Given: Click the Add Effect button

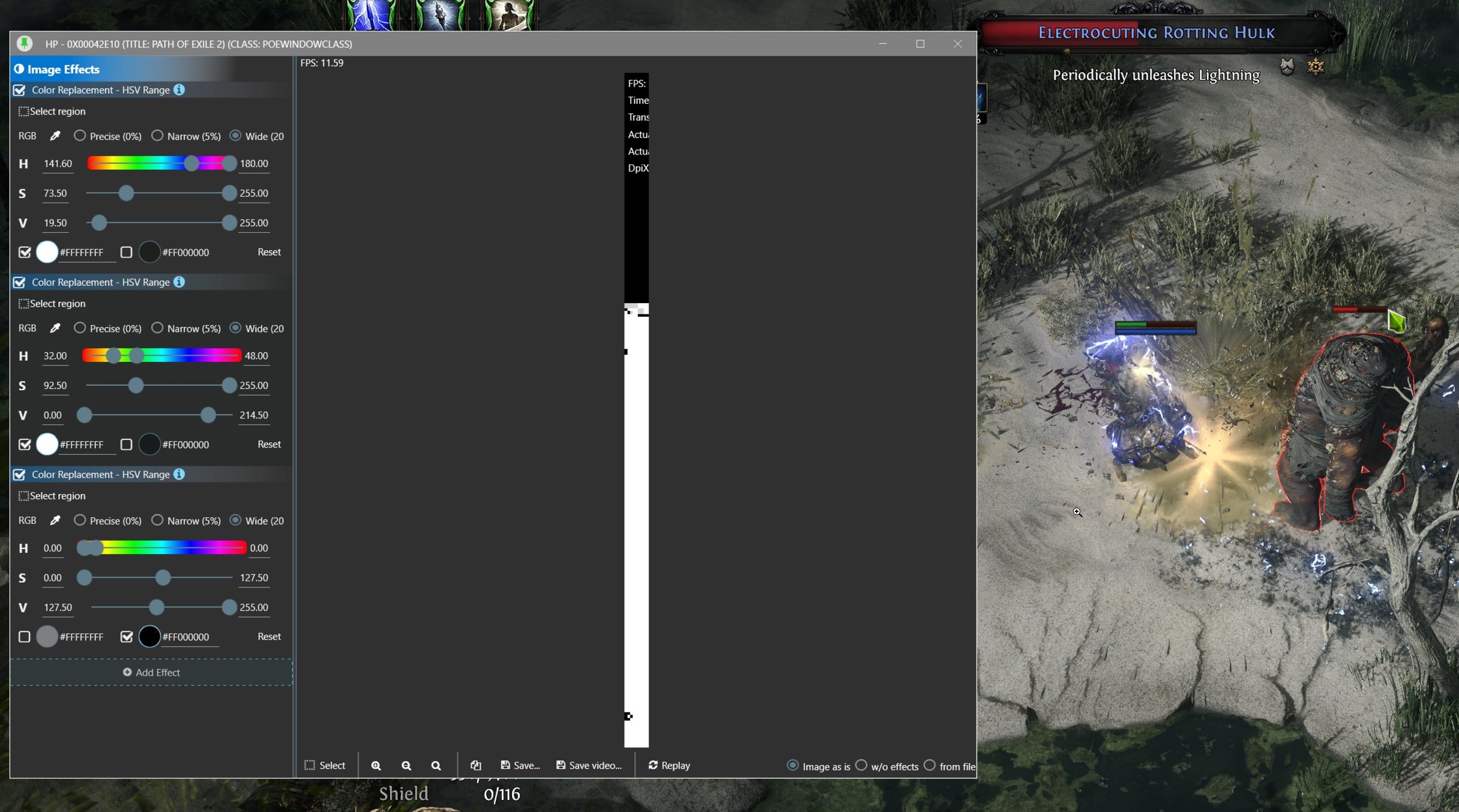Looking at the screenshot, I should click(151, 672).
